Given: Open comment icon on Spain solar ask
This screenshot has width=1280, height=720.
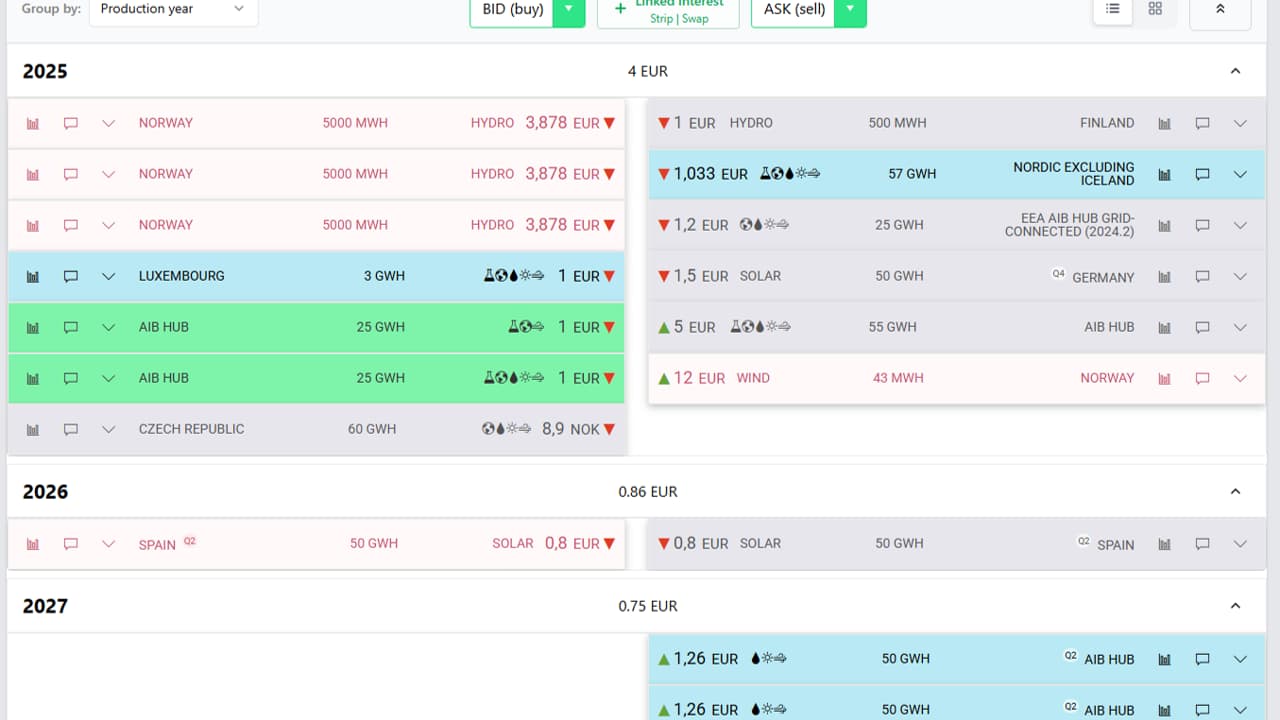Looking at the screenshot, I should coord(1202,544).
